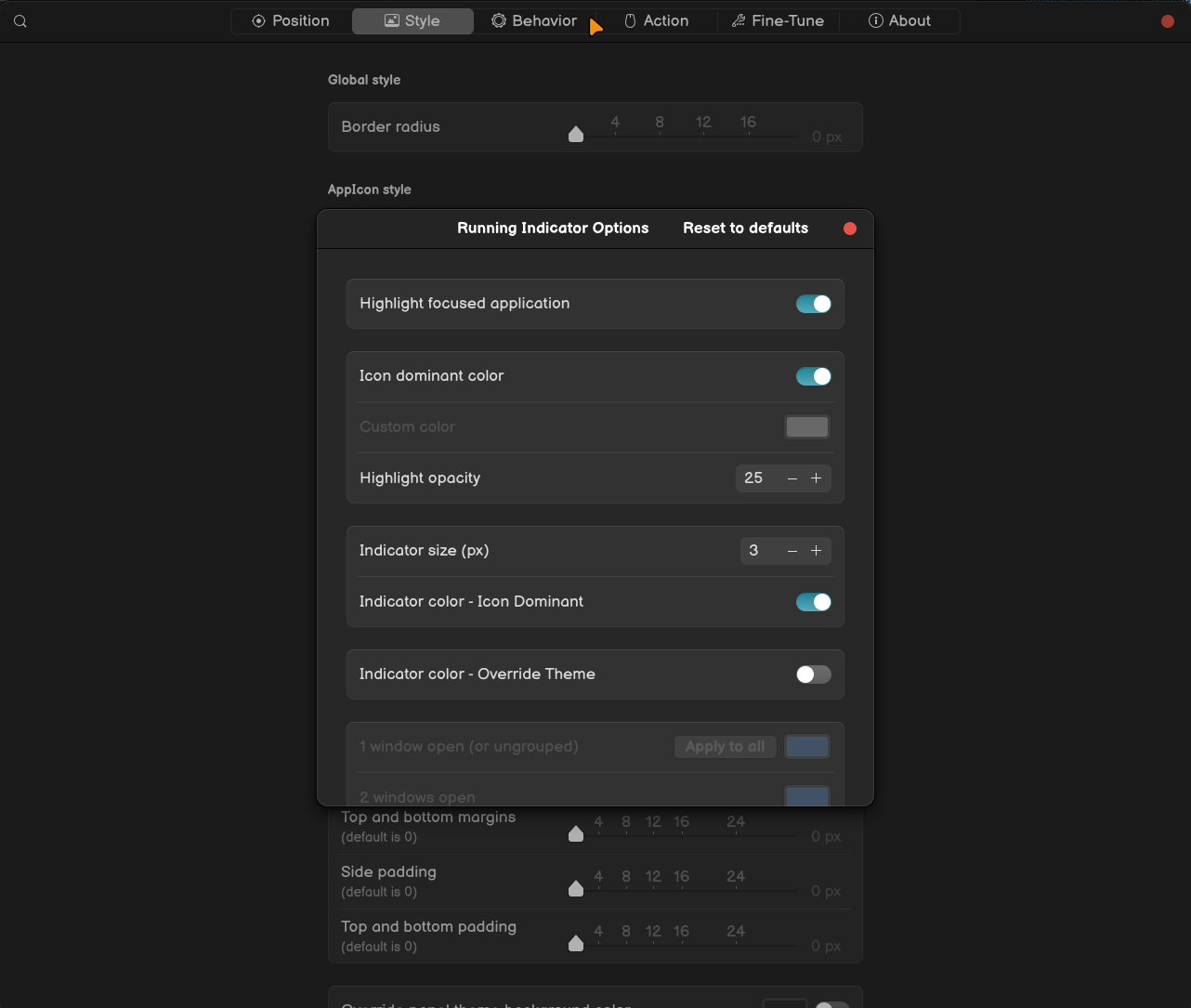The height and width of the screenshot is (1008, 1191).
Task: Disable Icon dominant color switch
Action: click(x=814, y=376)
